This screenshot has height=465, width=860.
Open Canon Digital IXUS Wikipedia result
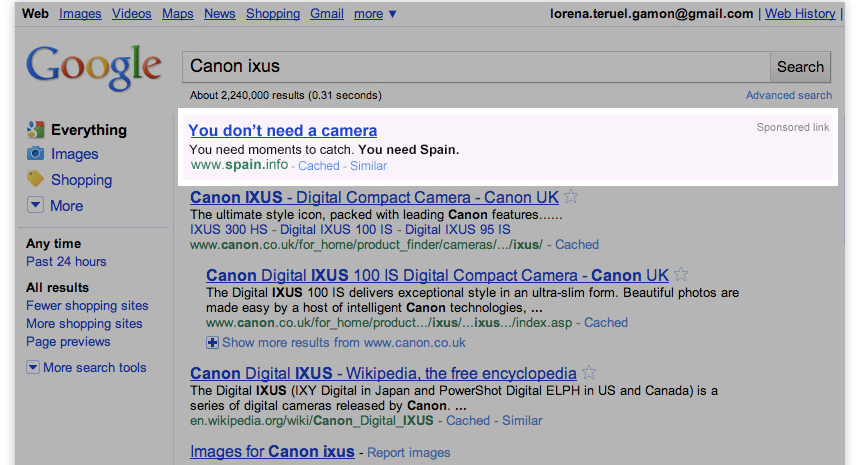pos(383,373)
